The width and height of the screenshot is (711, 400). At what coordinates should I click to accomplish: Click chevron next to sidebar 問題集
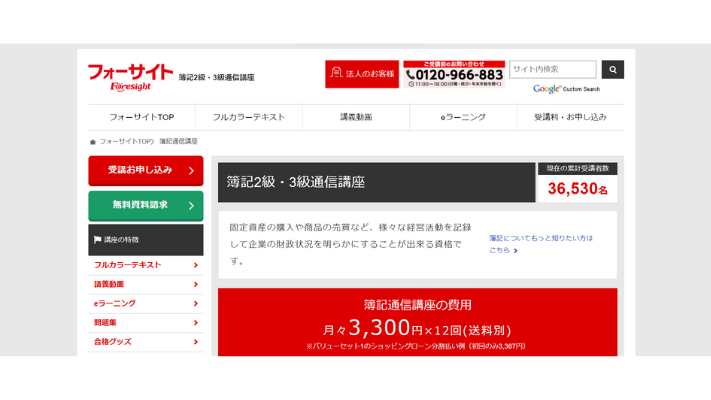196,322
